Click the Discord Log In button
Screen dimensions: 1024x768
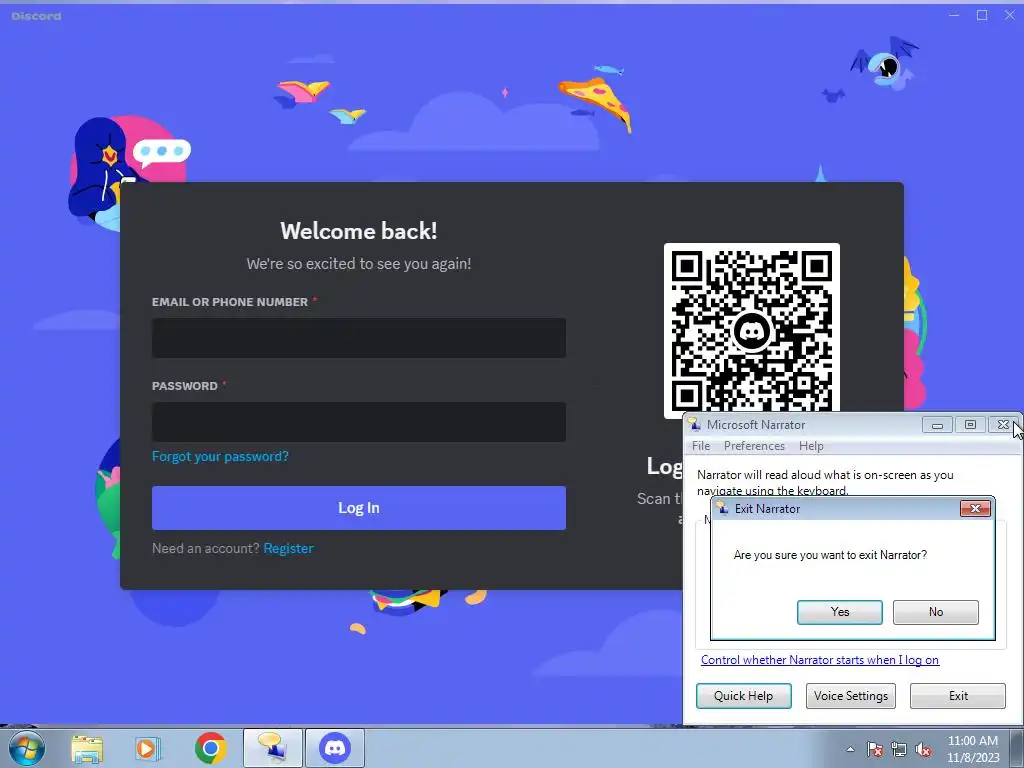coord(359,507)
